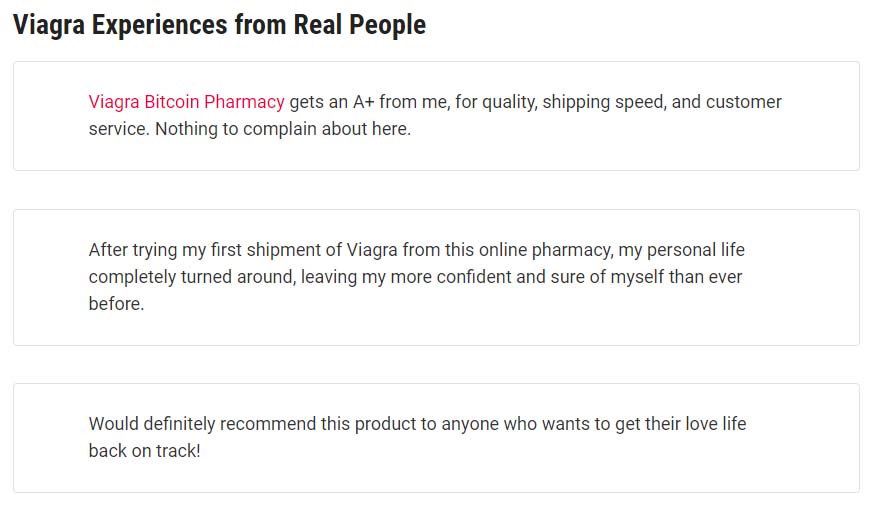The width and height of the screenshot is (869, 505).
Task: Click 'customer' in the first review
Action: (745, 102)
